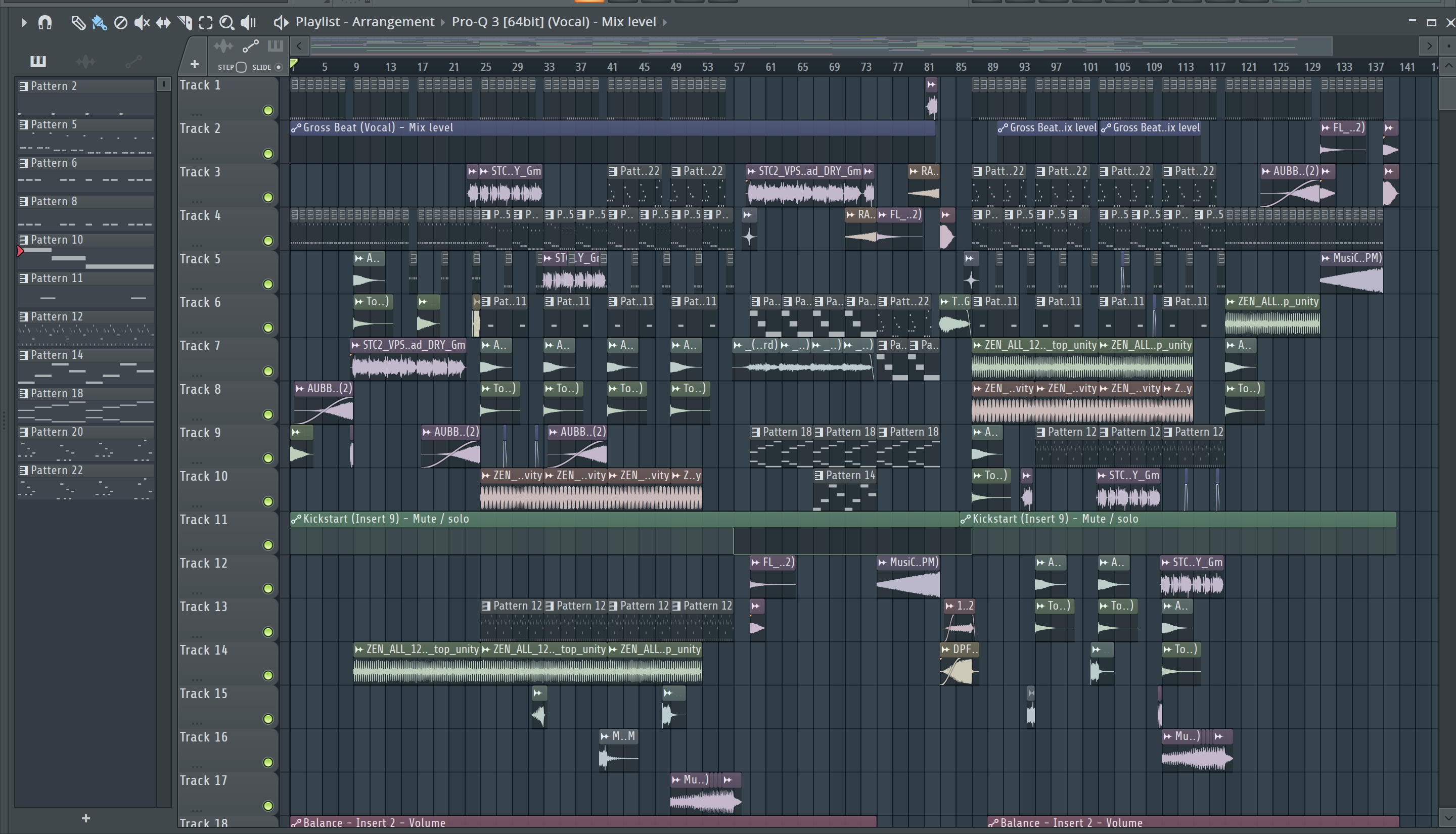Open first Kickstart (Insert 9) Mute/solo clip menu
The width and height of the screenshot is (1456, 834).
pos(296,520)
